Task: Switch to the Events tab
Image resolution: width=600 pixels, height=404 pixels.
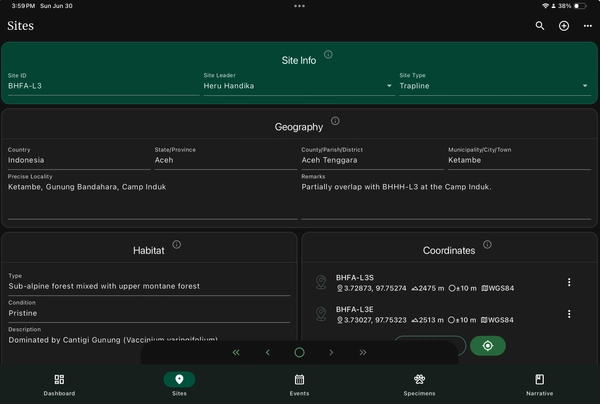Action: click(x=299, y=384)
